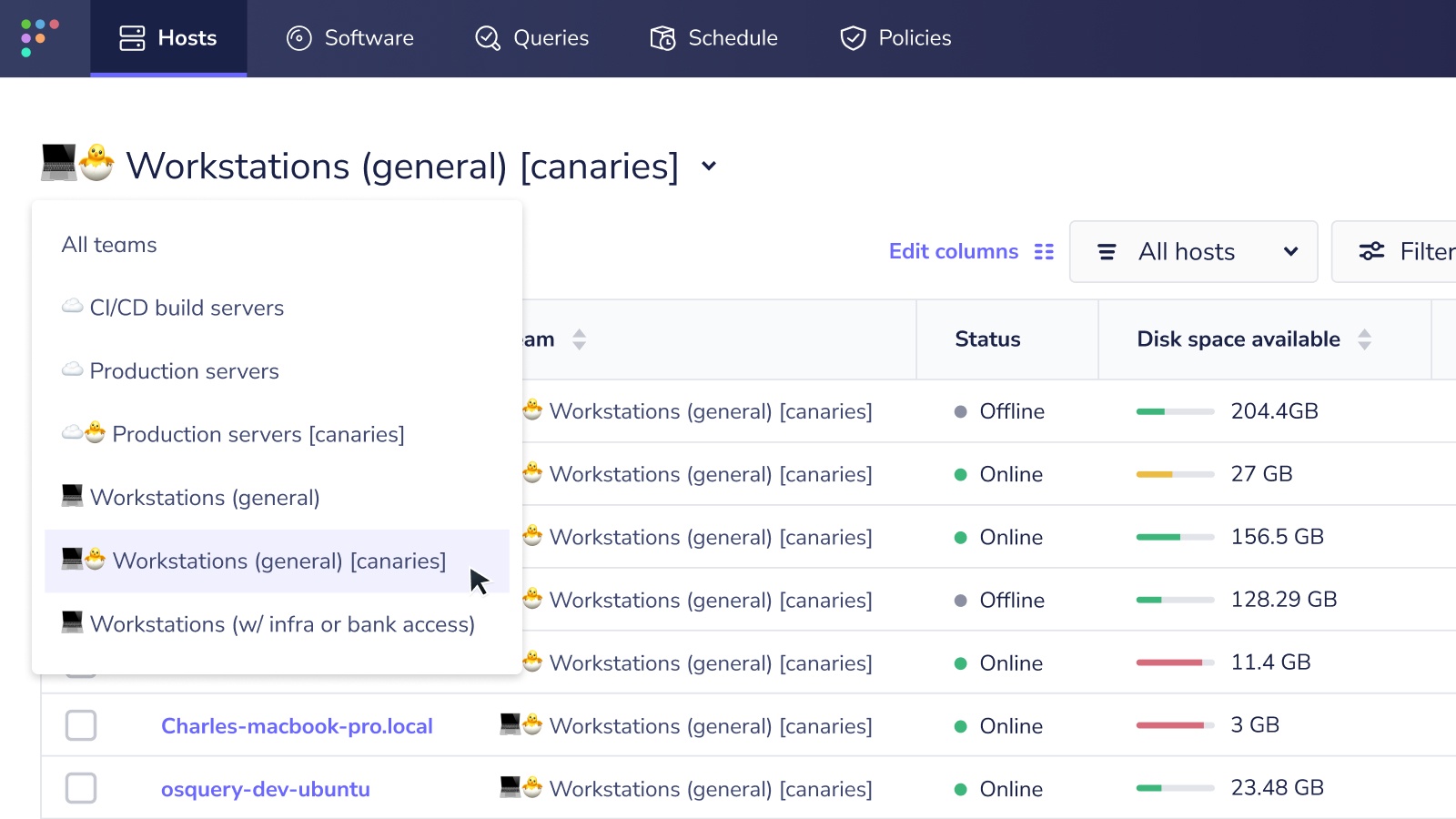Click the laptop icon beside Workstations (general)
Image resolution: width=1456 pixels, height=819 pixels.
click(x=72, y=495)
